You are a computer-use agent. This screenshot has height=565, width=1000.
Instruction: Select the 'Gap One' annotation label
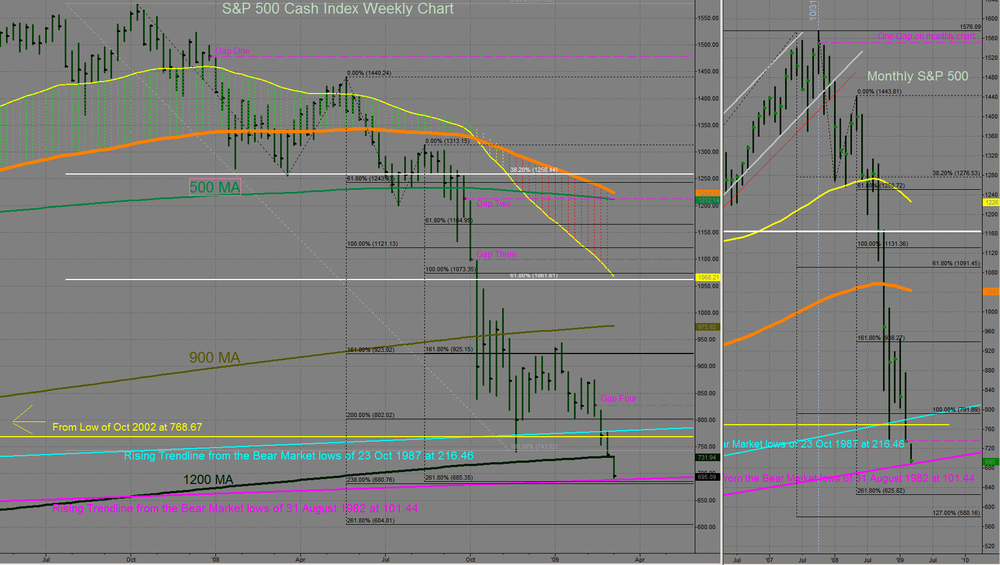(x=232, y=51)
